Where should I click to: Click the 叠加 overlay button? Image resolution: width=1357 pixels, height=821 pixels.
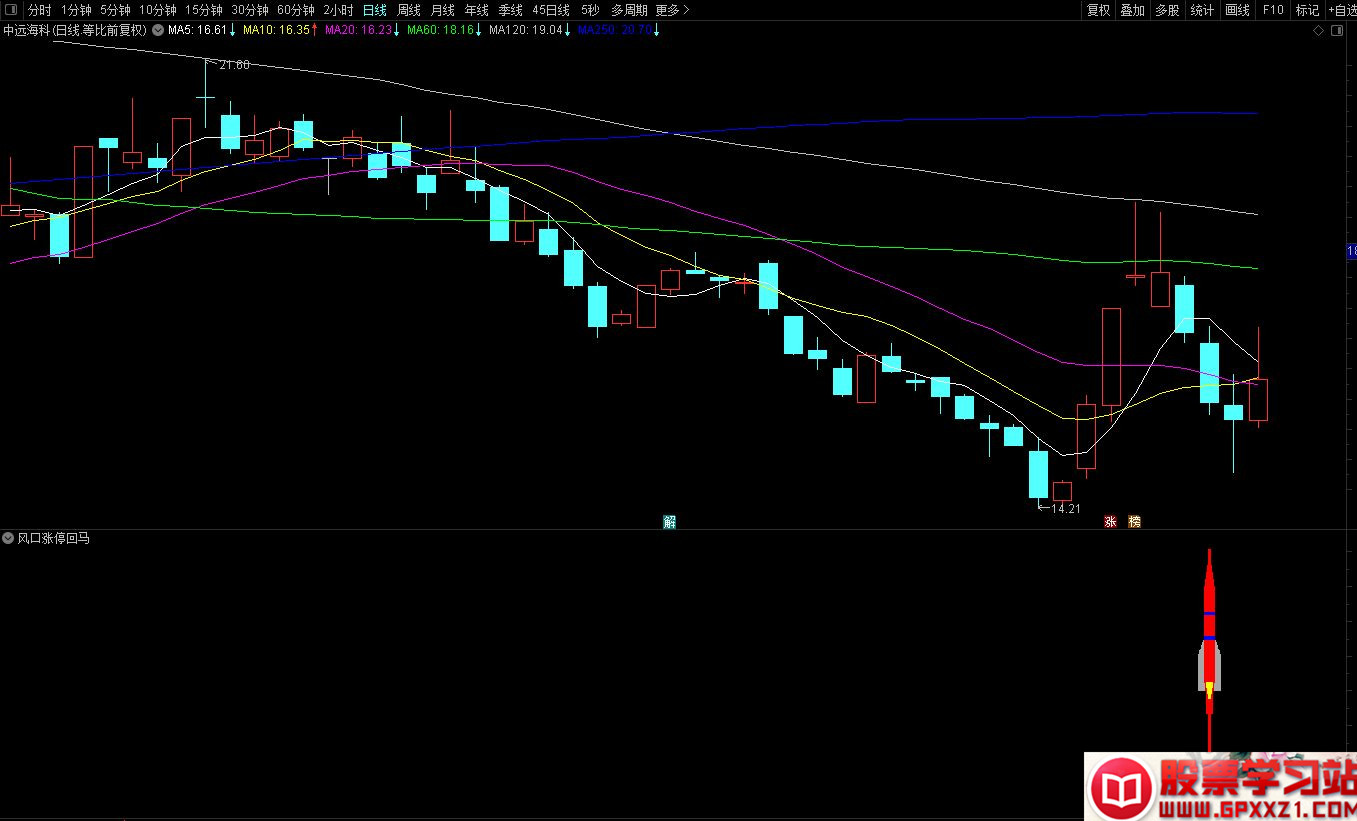pos(1132,10)
